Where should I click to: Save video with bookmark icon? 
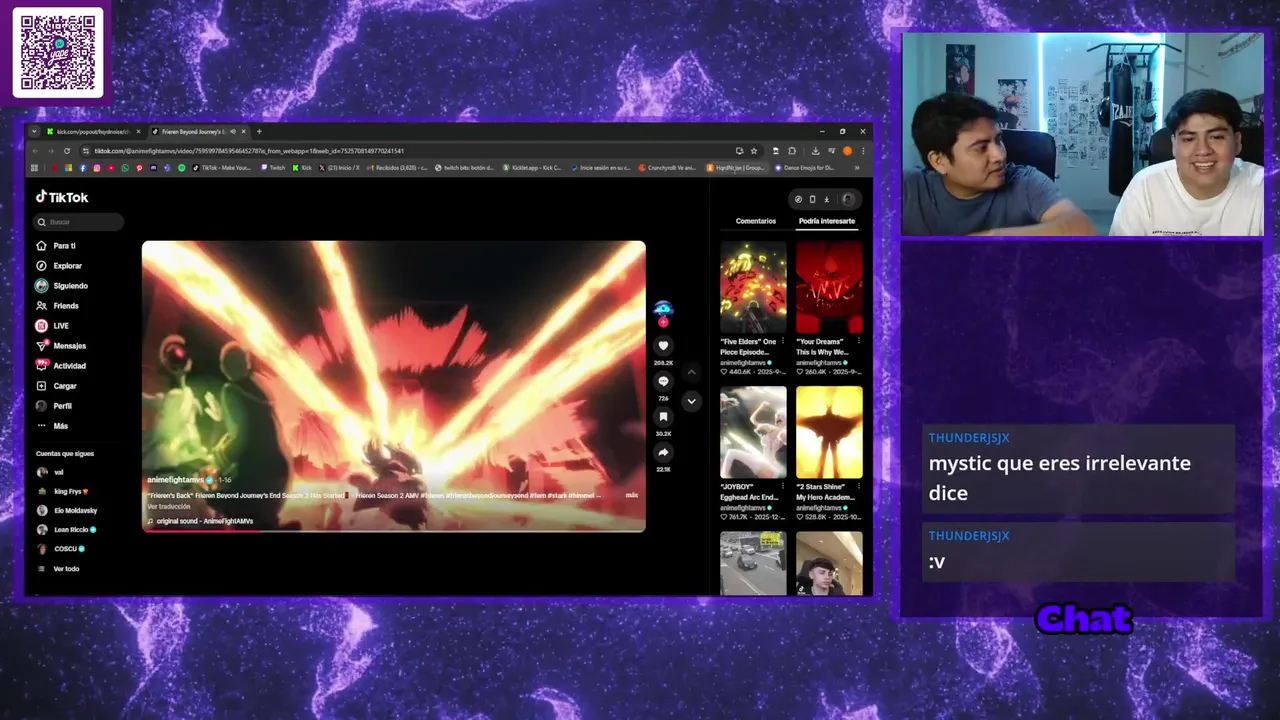663,417
